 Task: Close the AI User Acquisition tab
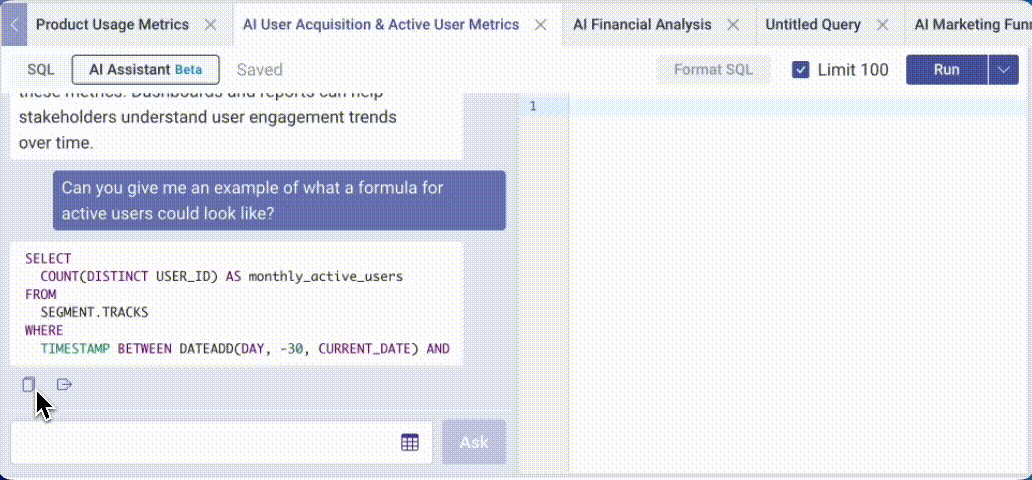coord(541,24)
